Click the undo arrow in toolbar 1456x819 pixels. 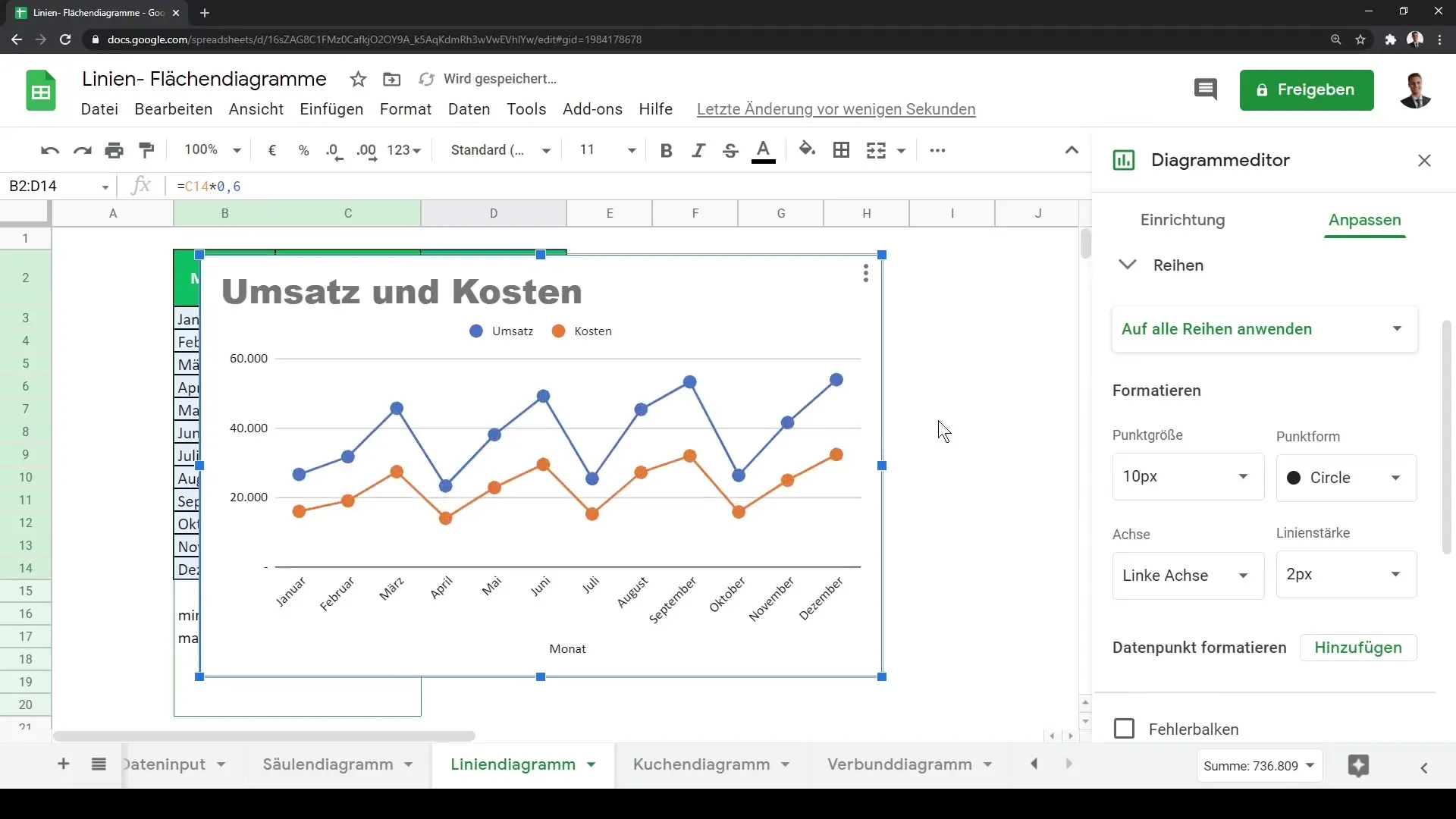point(50,150)
